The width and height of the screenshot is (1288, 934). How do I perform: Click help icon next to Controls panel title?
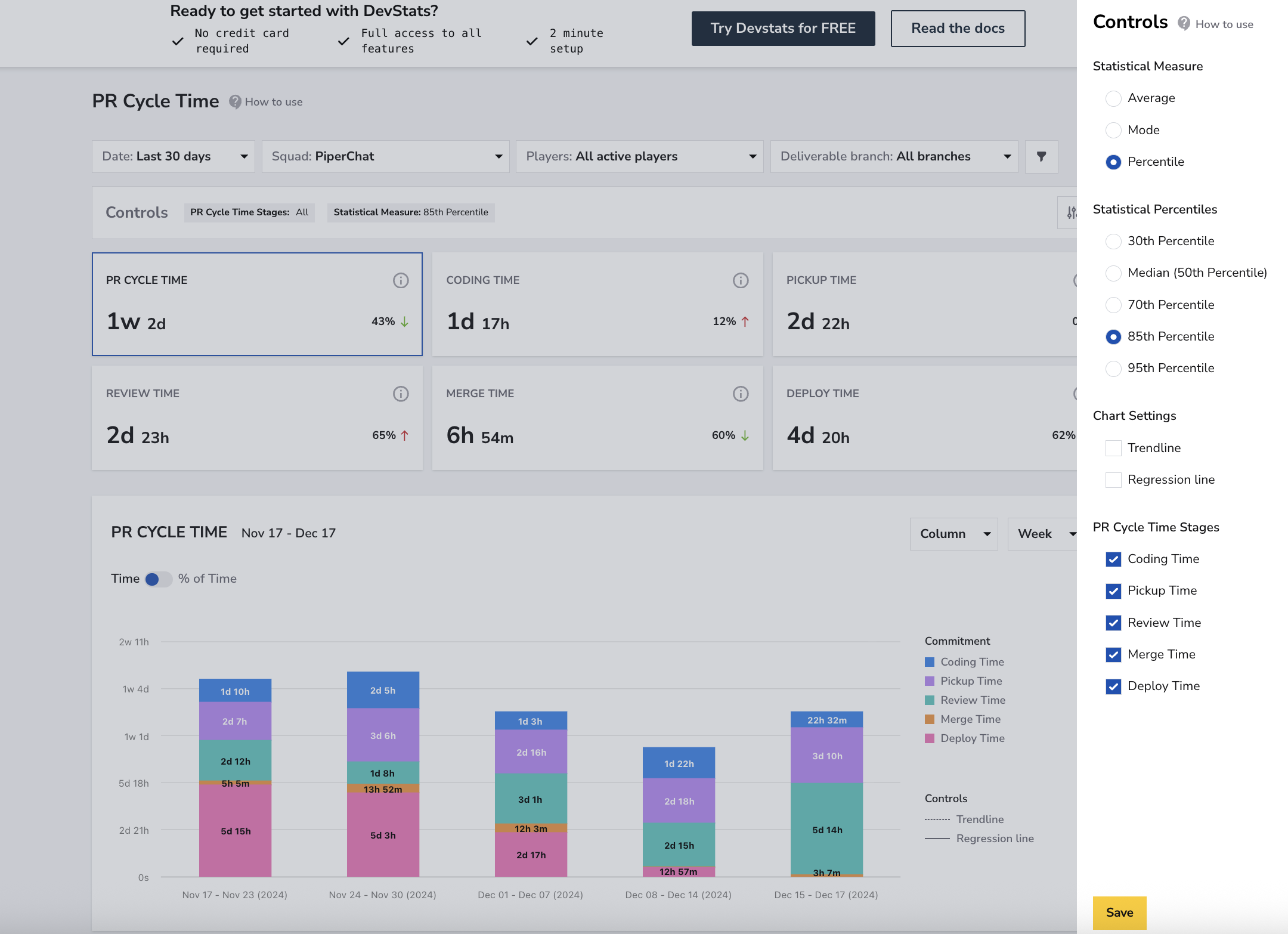coord(1184,23)
